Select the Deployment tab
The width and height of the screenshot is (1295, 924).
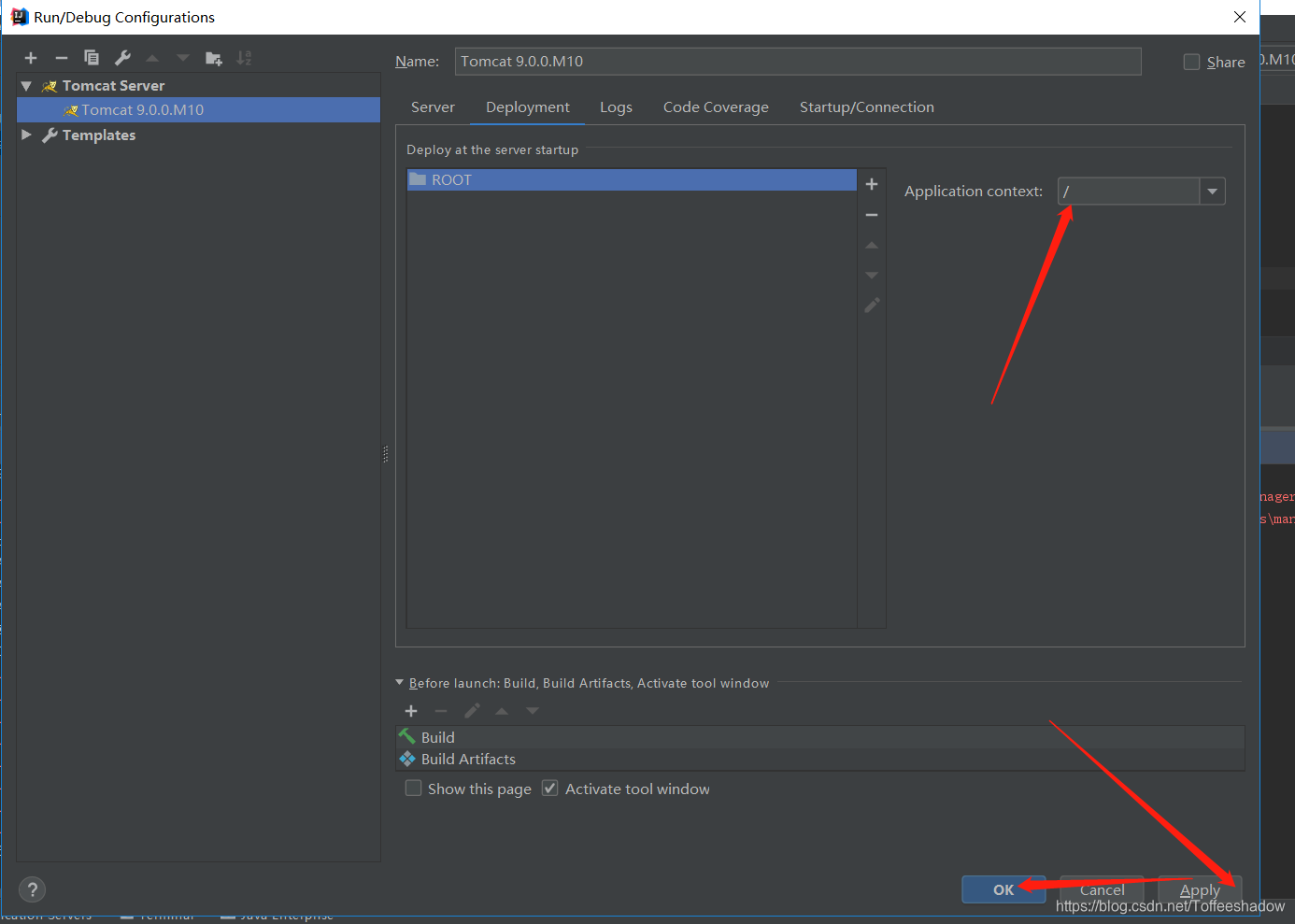point(528,107)
